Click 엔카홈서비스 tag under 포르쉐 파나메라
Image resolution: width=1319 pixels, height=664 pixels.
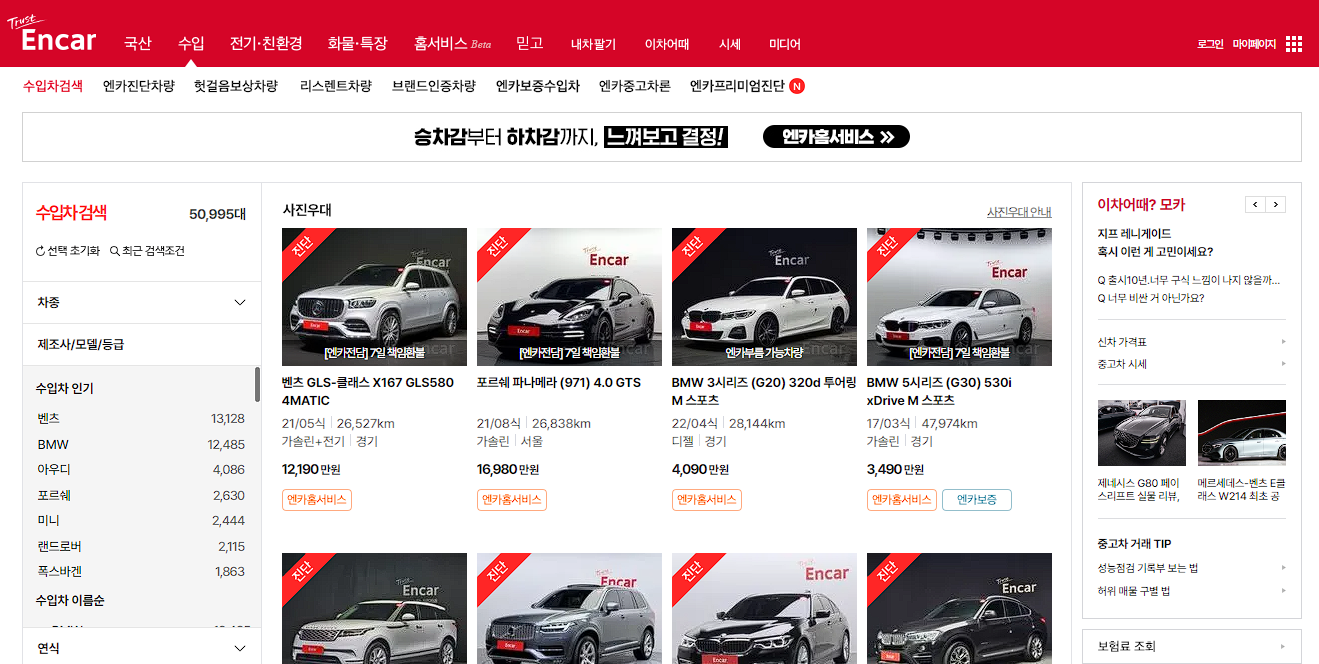click(512, 500)
